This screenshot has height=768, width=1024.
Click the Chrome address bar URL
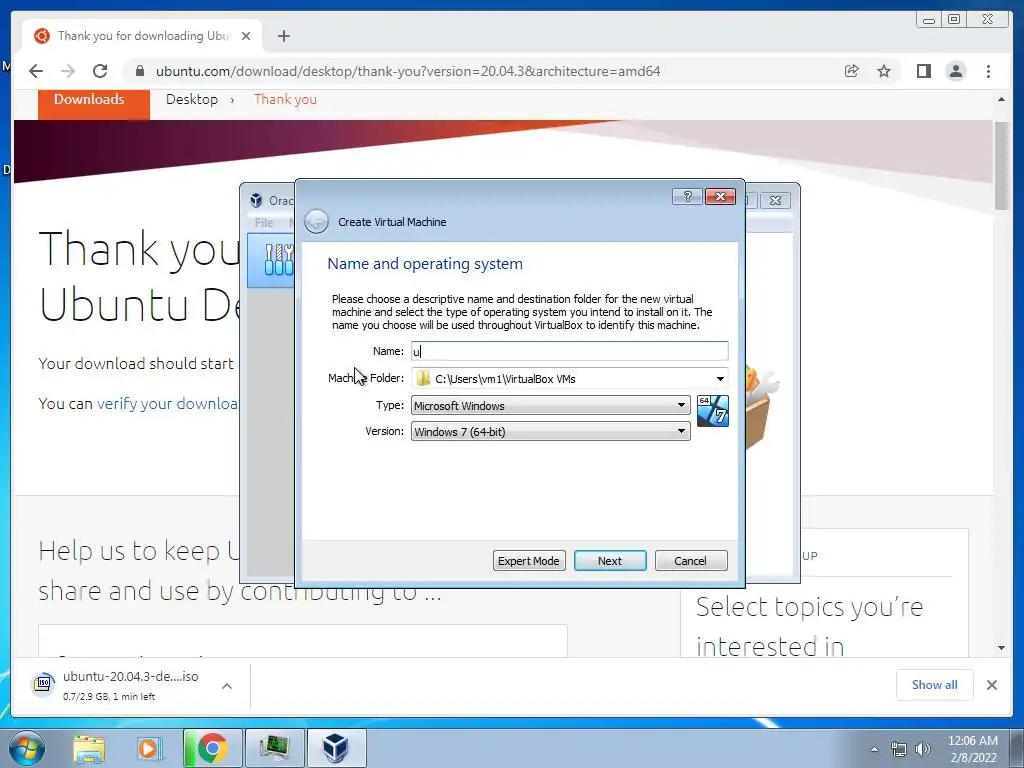(x=408, y=71)
